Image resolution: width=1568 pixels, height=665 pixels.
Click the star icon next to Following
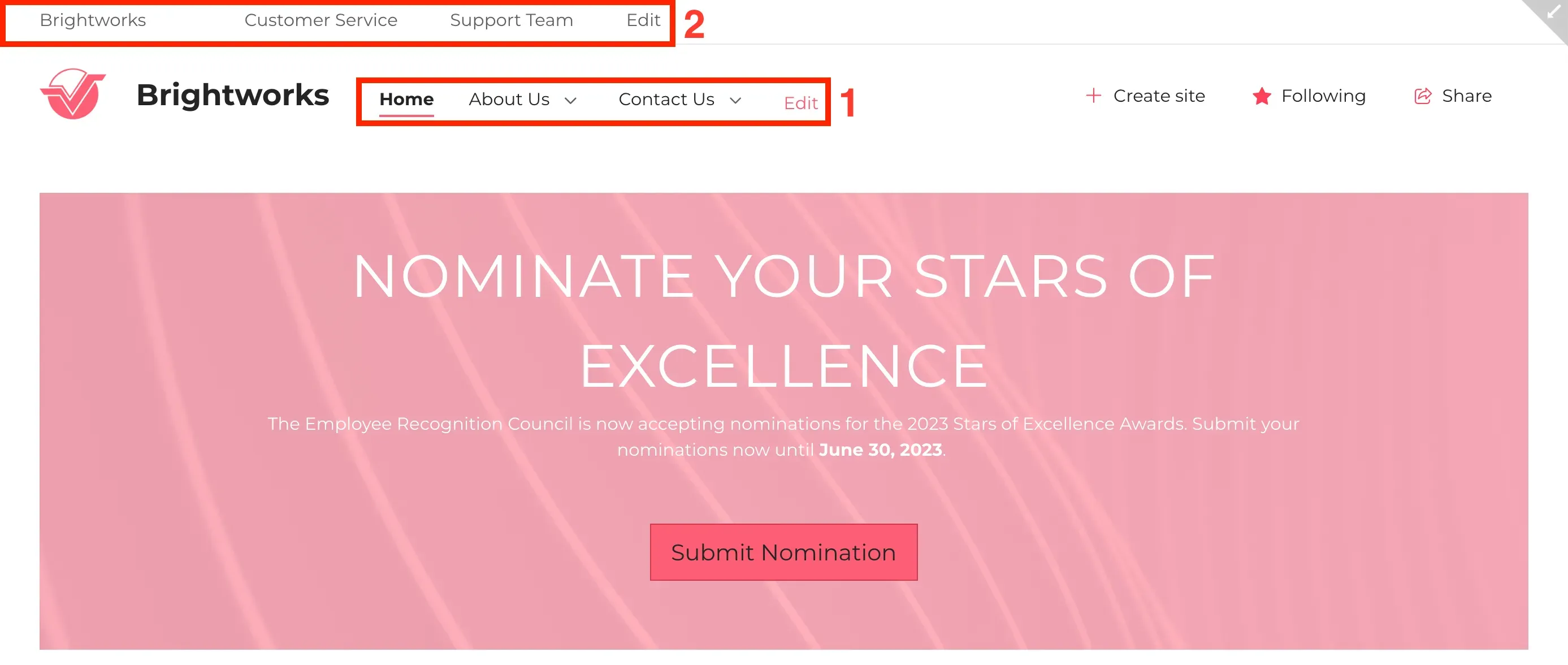click(x=1262, y=96)
